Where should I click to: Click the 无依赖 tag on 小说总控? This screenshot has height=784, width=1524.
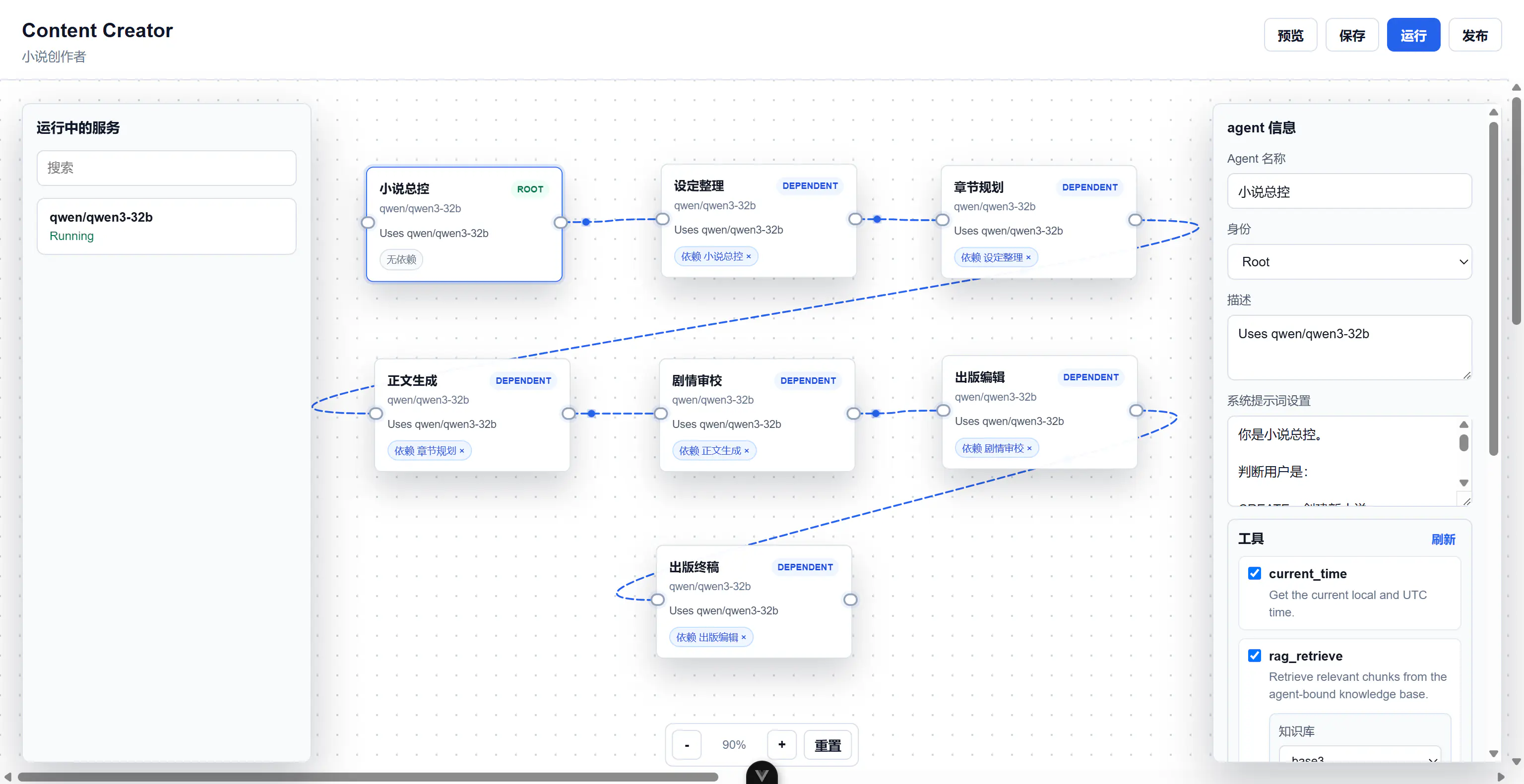click(401, 259)
